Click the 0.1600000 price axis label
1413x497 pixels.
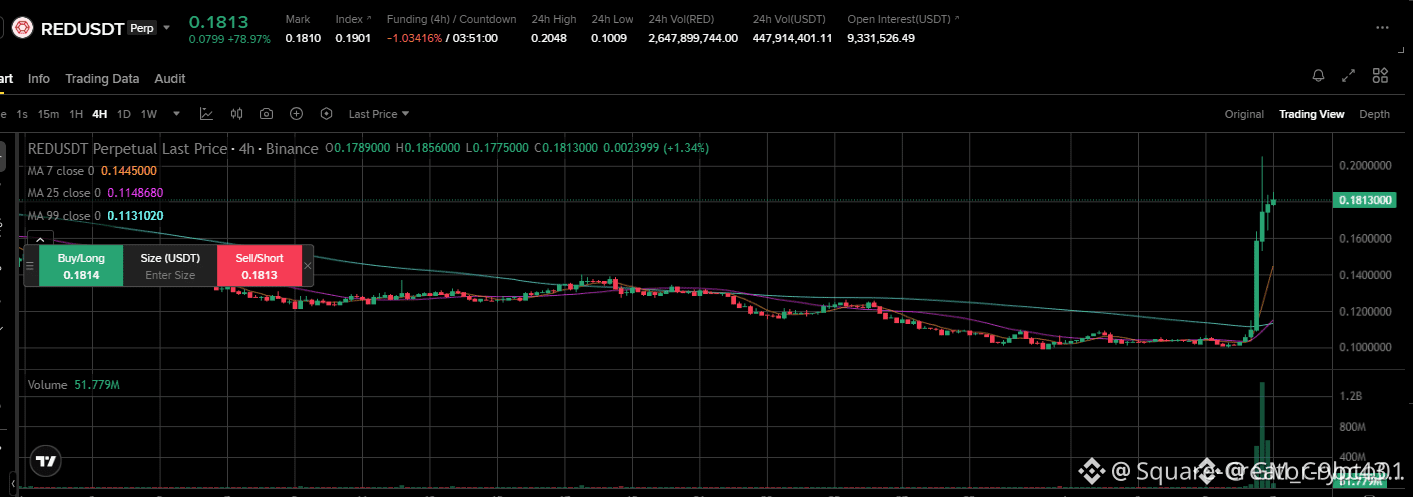point(1367,238)
